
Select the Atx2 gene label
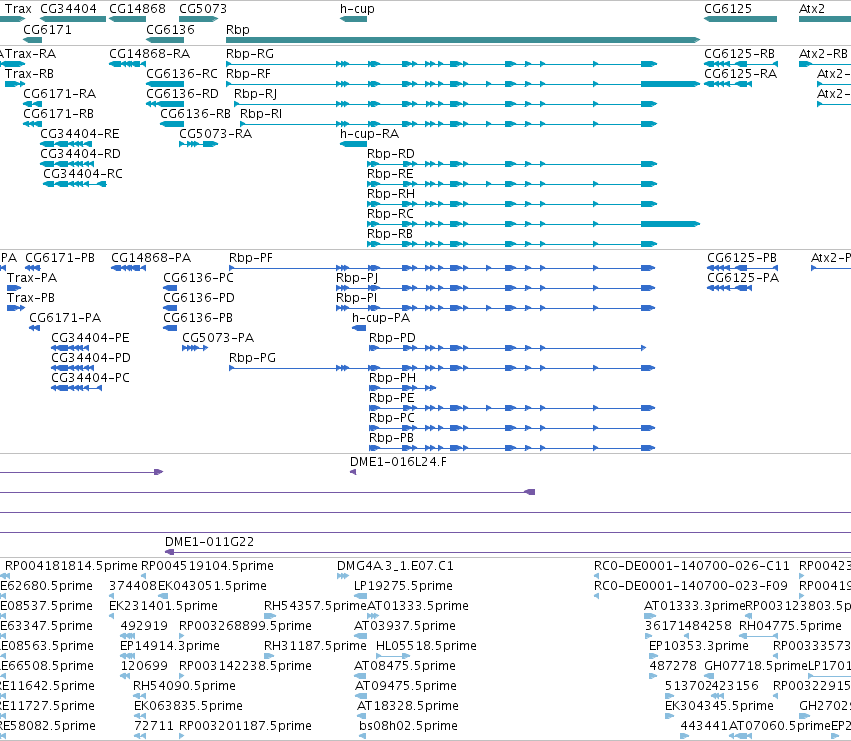click(812, 9)
